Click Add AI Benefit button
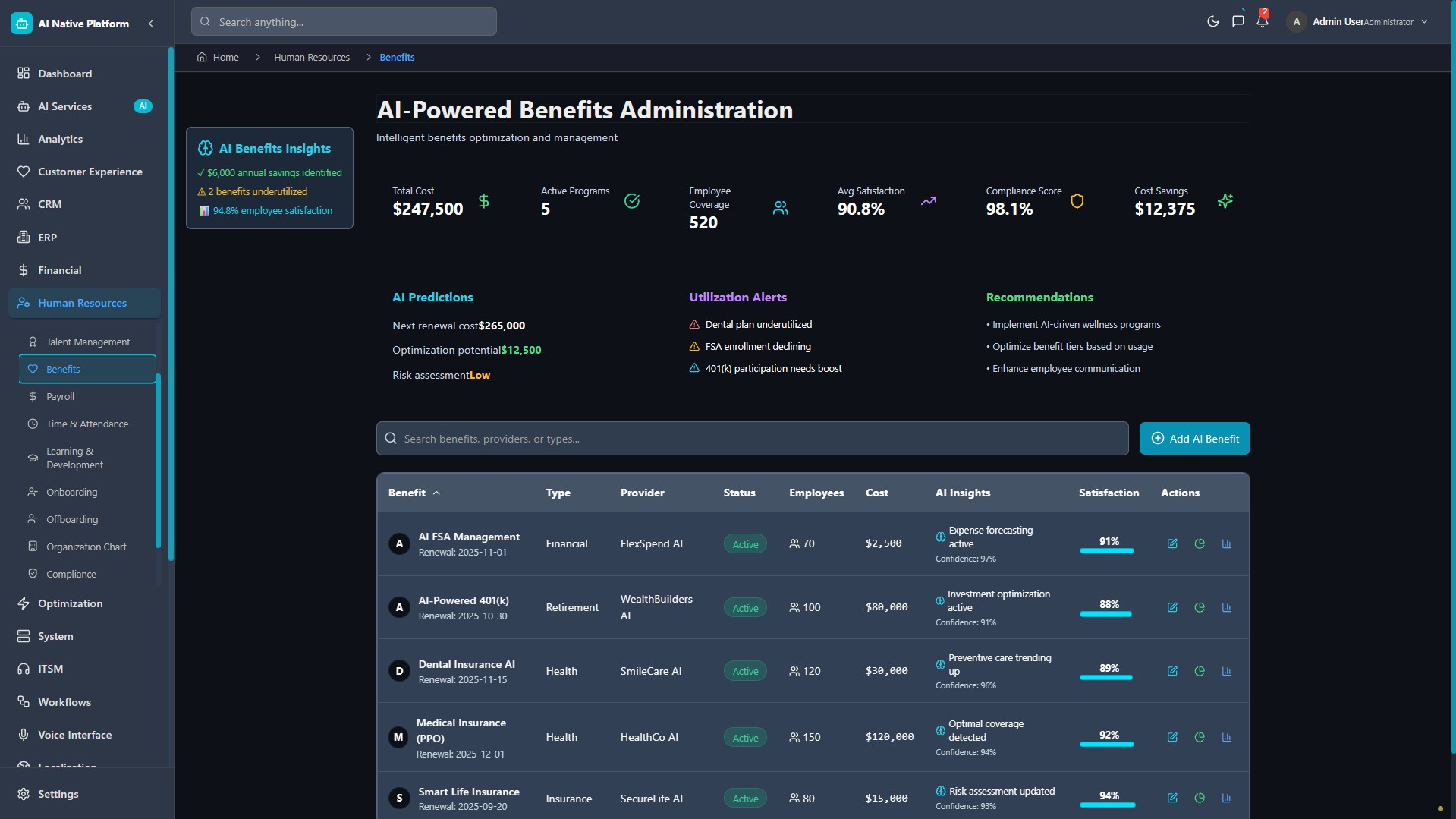1456x819 pixels. tap(1194, 439)
